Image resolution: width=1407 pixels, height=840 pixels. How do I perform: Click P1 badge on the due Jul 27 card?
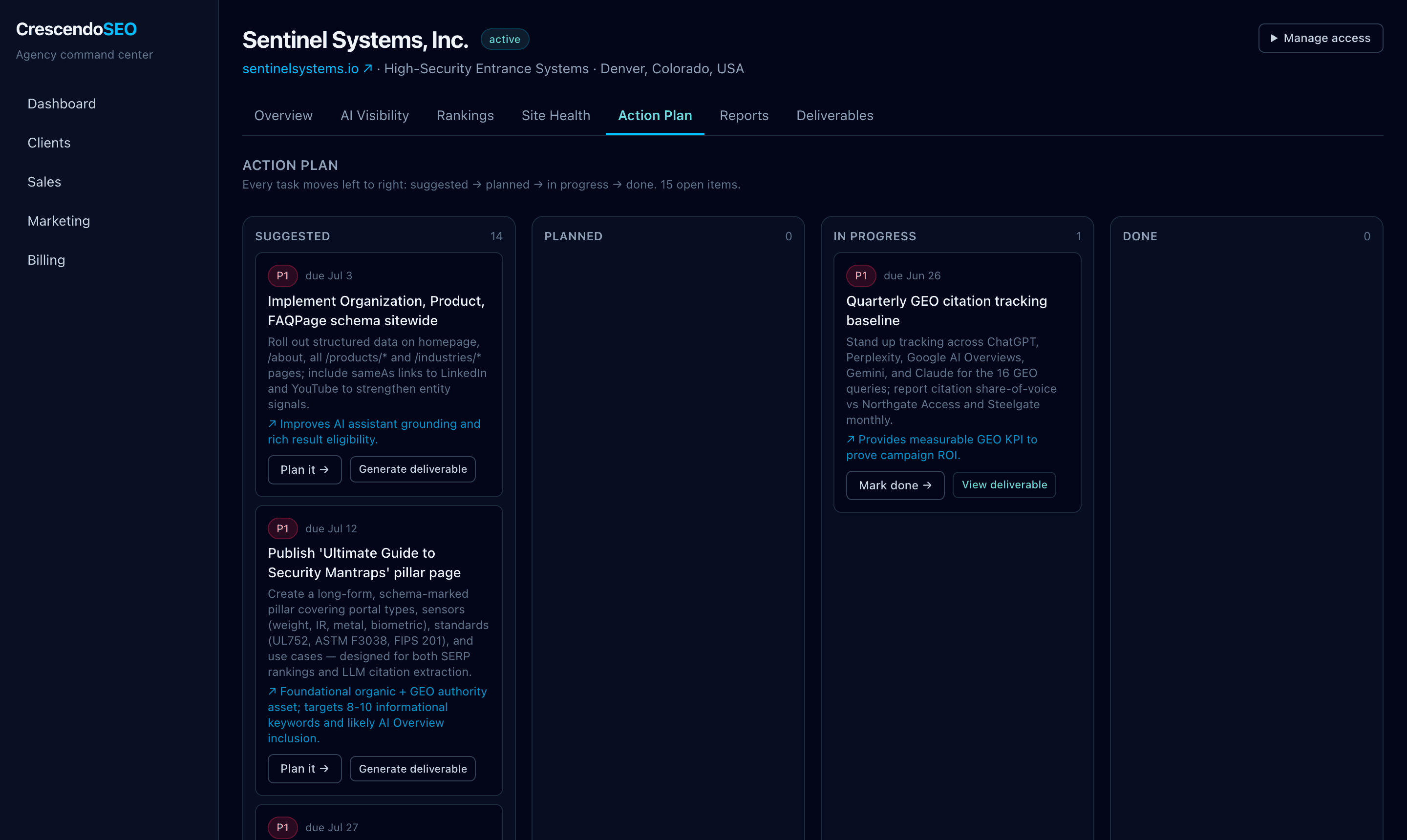282,828
